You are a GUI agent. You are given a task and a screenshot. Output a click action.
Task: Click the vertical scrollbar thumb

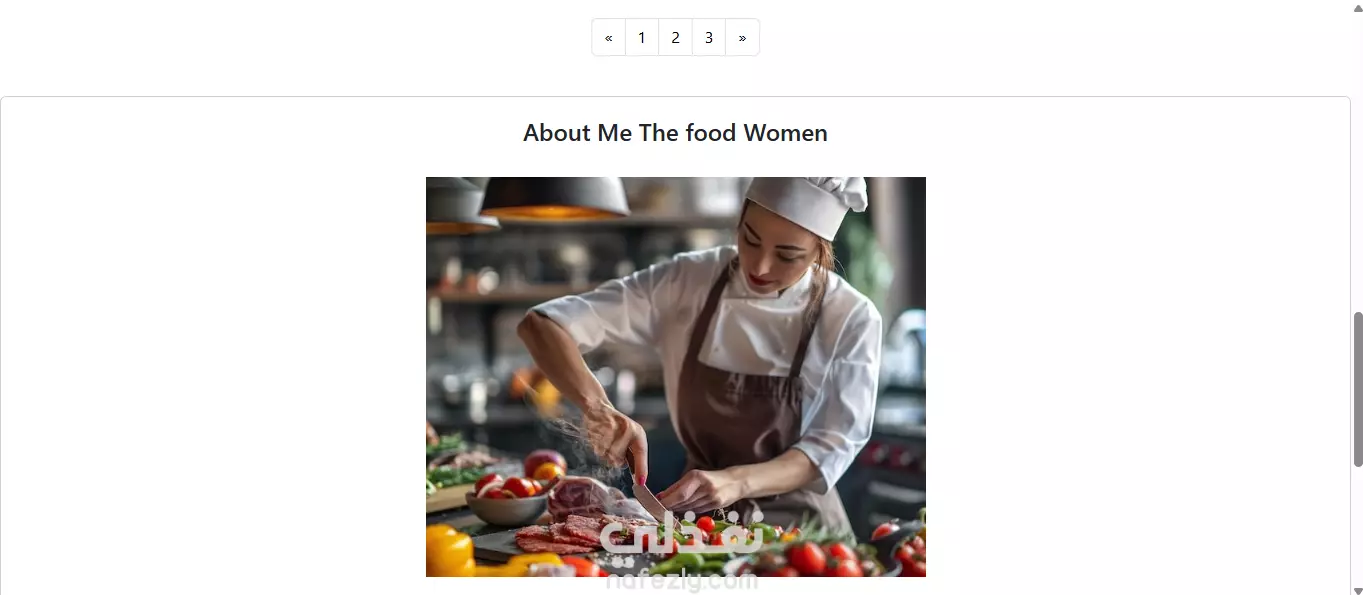coord(1357,389)
